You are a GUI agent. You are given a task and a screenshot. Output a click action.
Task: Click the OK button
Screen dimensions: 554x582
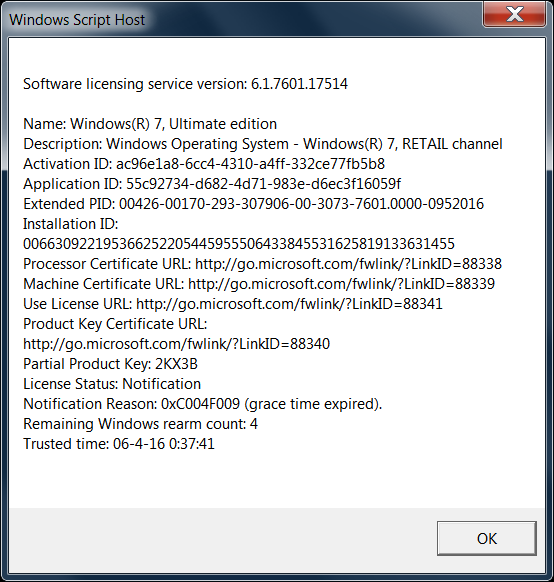click(486, 538)
